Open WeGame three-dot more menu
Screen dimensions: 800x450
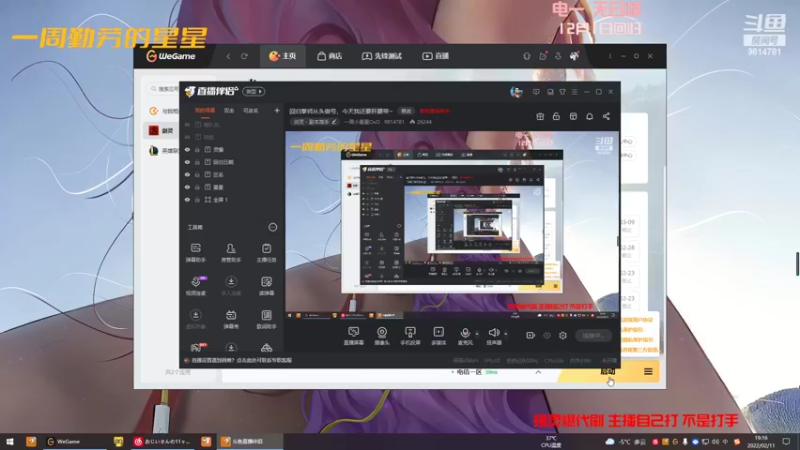click(610, 56)
